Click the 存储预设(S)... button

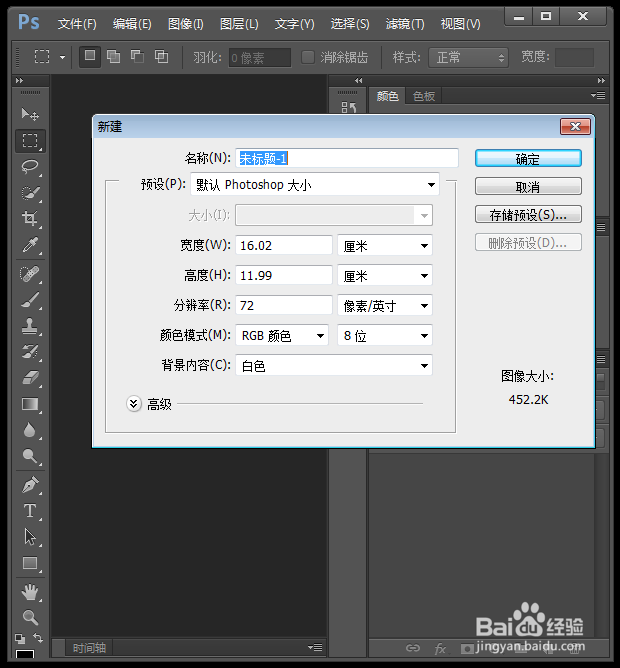pyautogui.click(x=528, y=214)
